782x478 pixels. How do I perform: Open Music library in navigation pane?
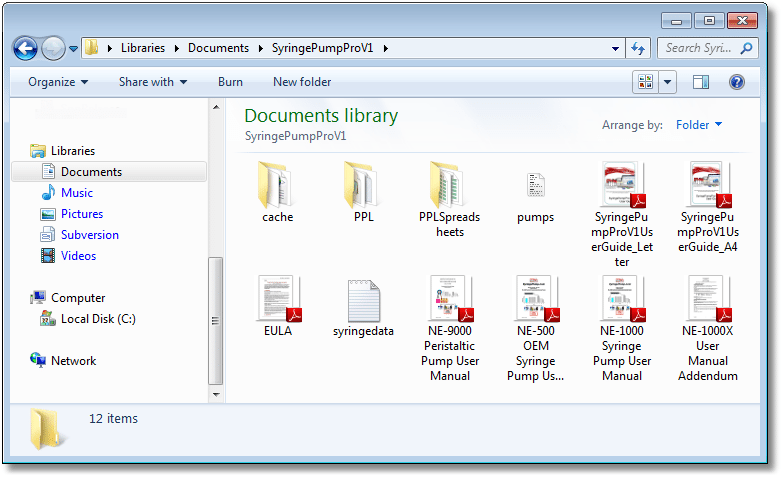(77, 193)
